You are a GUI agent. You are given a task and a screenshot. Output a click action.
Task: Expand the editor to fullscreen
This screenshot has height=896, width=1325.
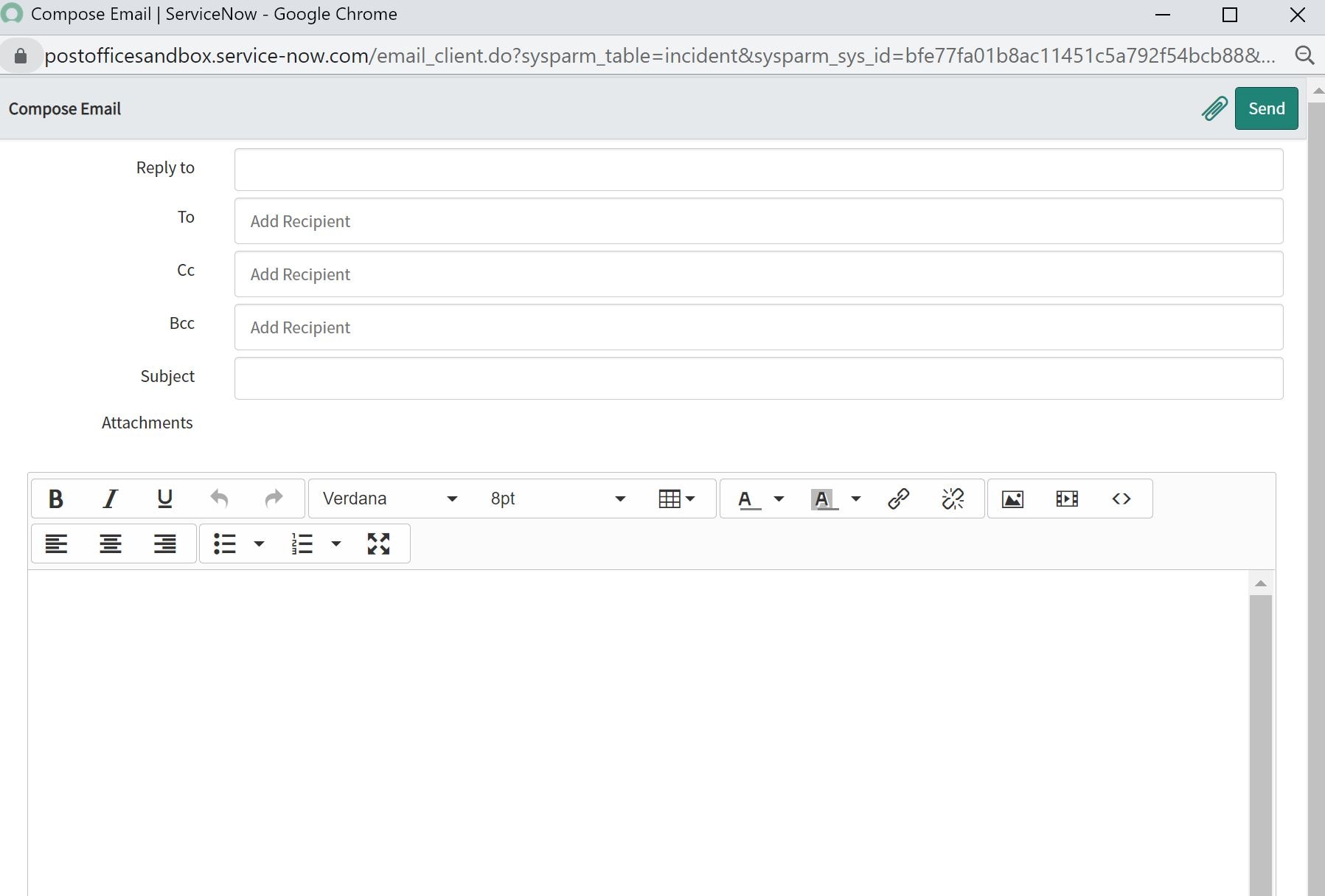point(378,543)
